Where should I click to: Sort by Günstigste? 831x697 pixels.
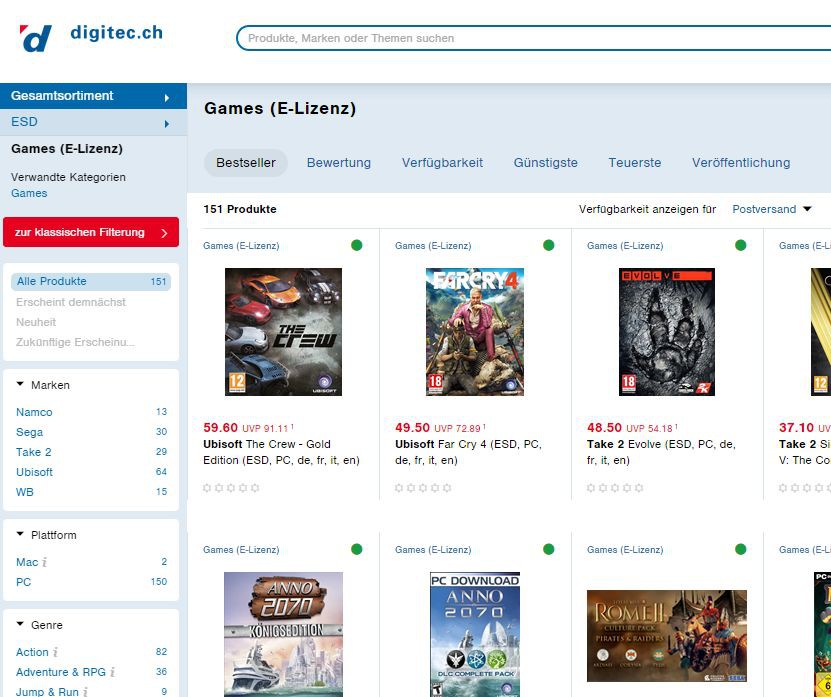click(x=545, y=163)
